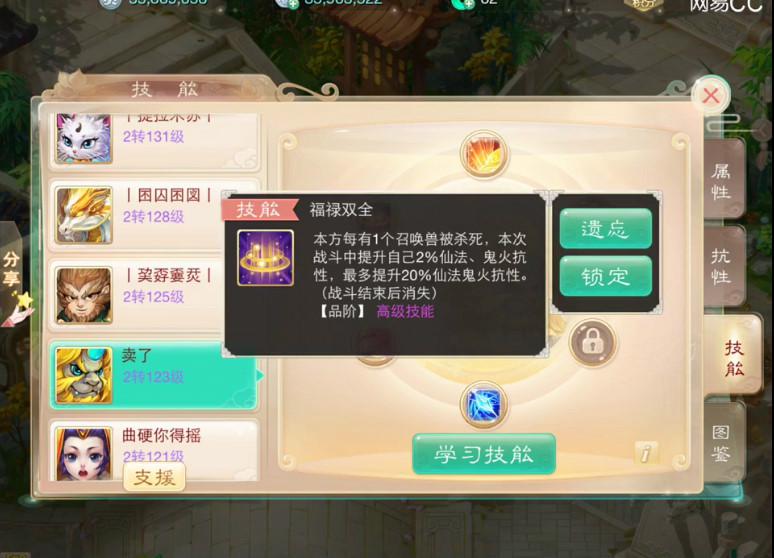The height and width of the screenshot is (558, 774).
Task: Select the blue lightning skill icon
Action: (x=484, y=404)
